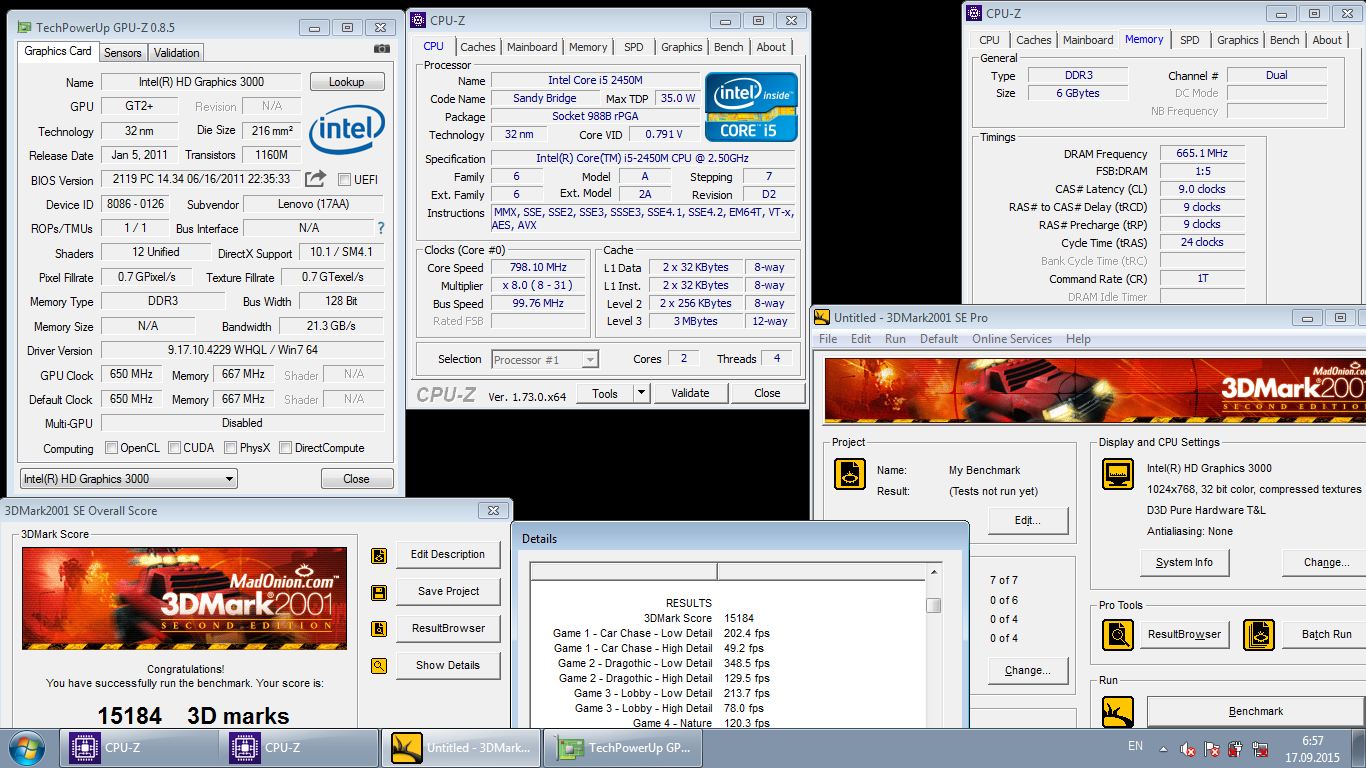The height and width of the screenshot is (768, 1366).
Task: Click the floppy disk icon beside Save Project
Action: (379, 592)
